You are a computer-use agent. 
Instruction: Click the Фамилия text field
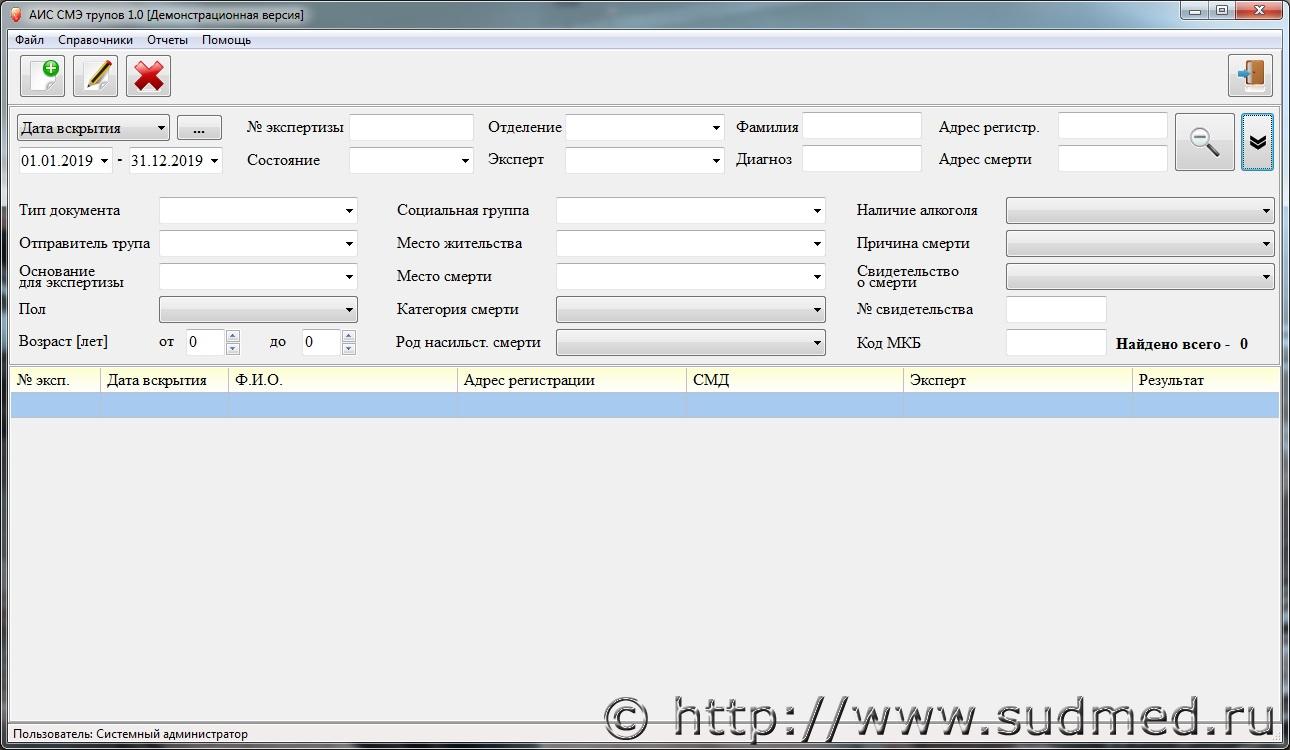861,126
